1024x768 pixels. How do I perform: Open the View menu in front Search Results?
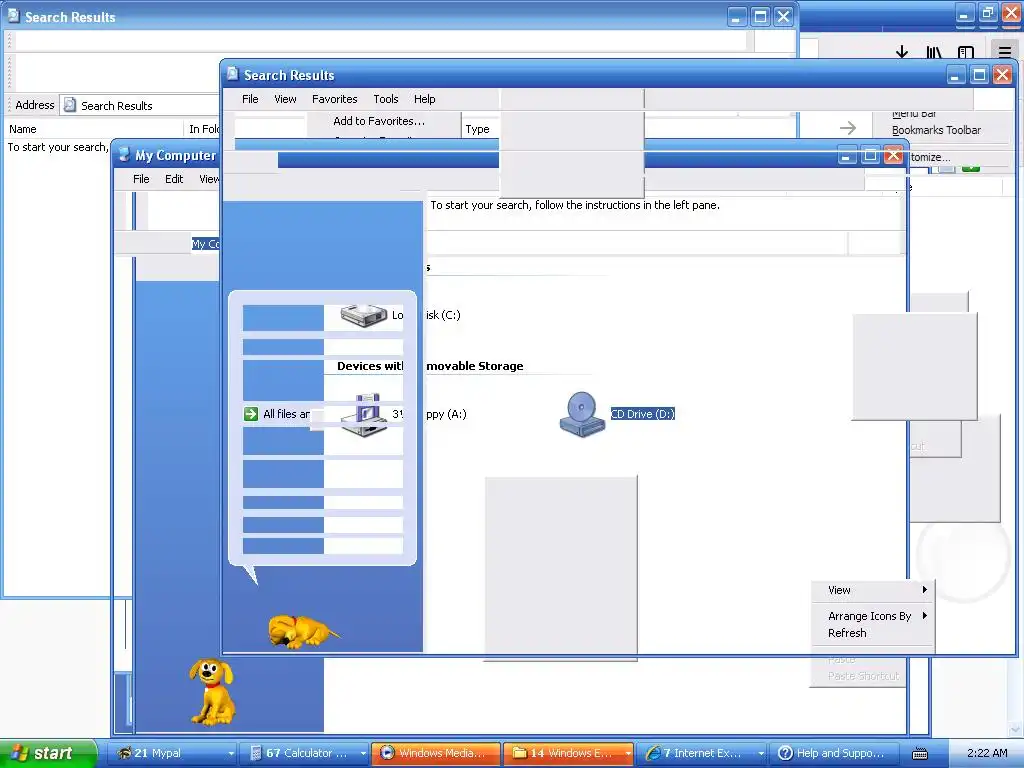pos(285,99)
